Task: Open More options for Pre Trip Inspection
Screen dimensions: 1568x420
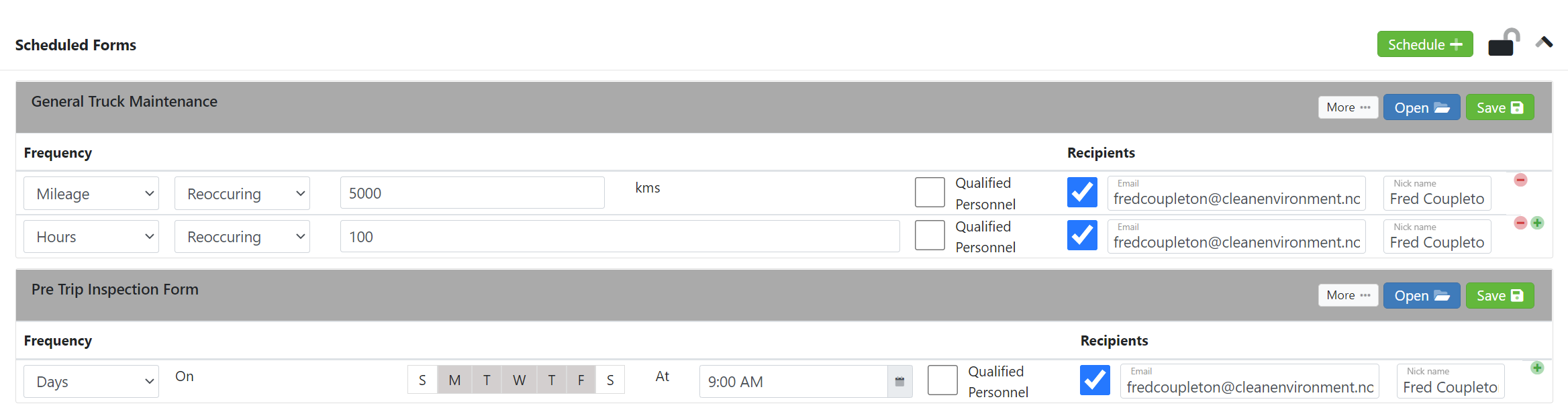Action: point(1348,295)
